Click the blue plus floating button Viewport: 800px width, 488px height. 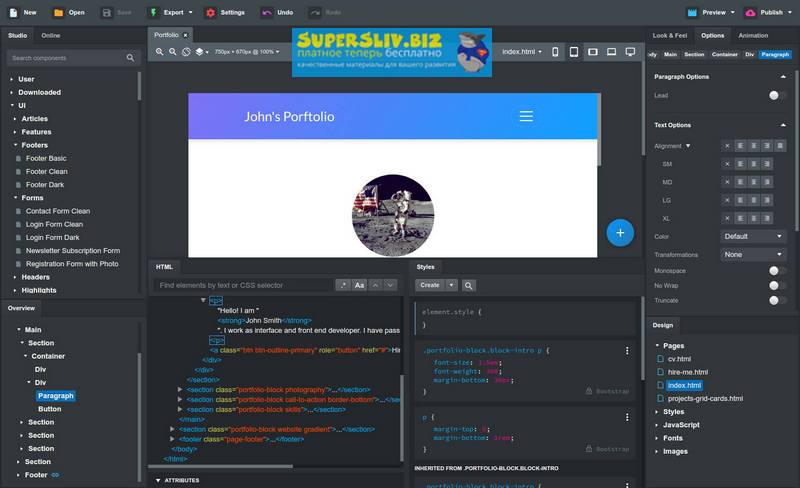coord(620,233)
